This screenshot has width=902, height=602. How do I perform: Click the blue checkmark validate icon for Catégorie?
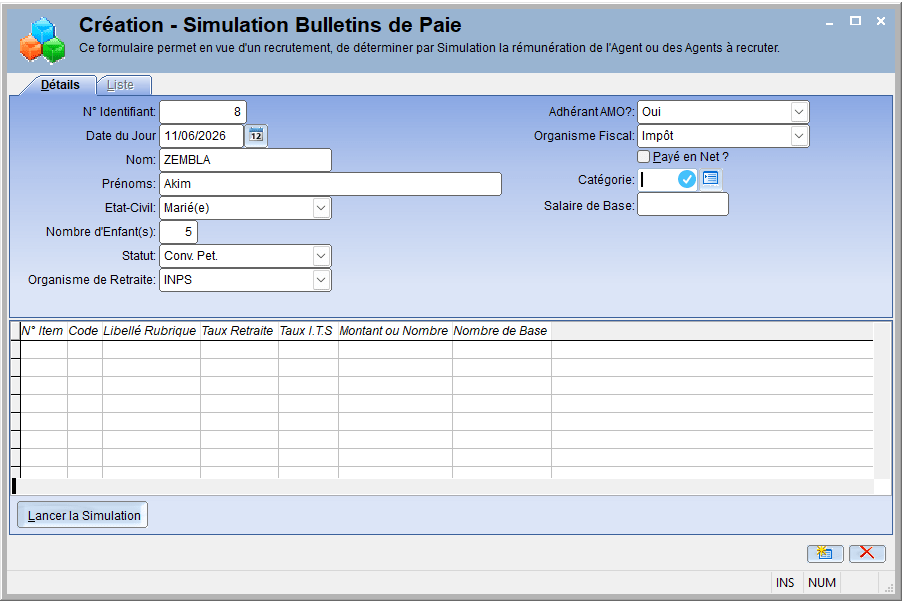686,180
